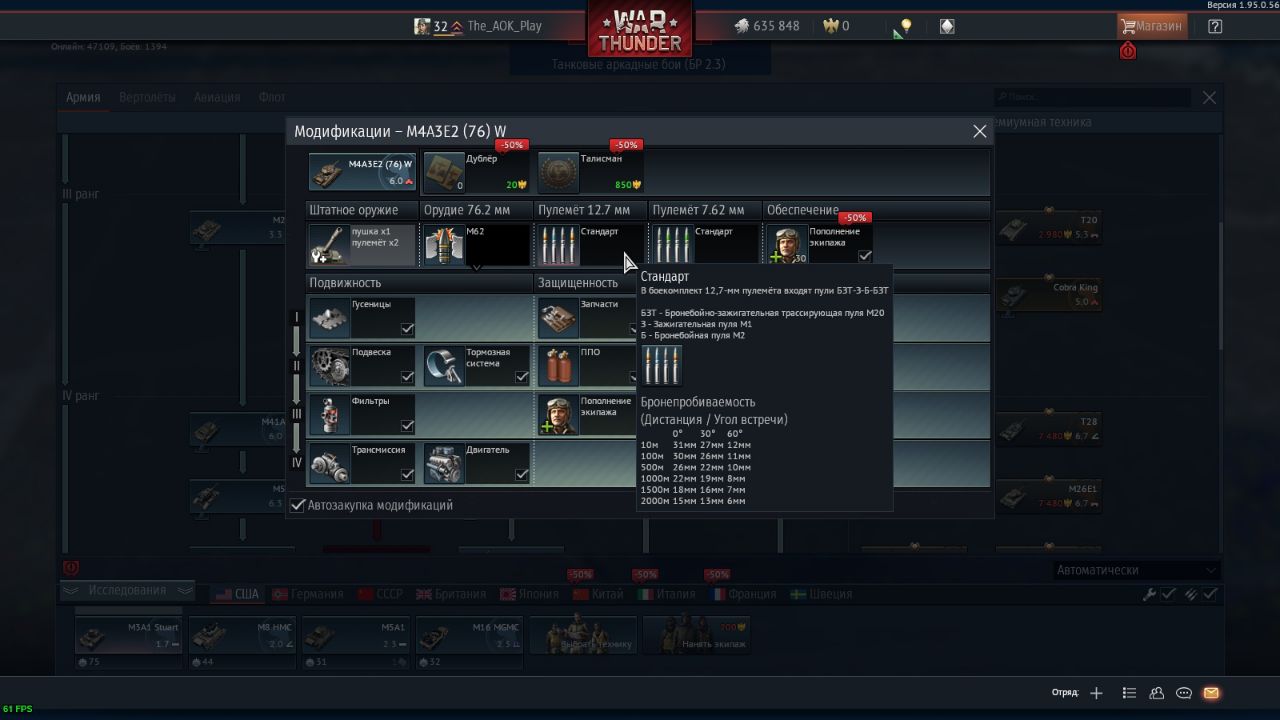1280x720 pixels.
Task: Select the Британия country tab
Action: pyautogui.click(x=450, y=594)
